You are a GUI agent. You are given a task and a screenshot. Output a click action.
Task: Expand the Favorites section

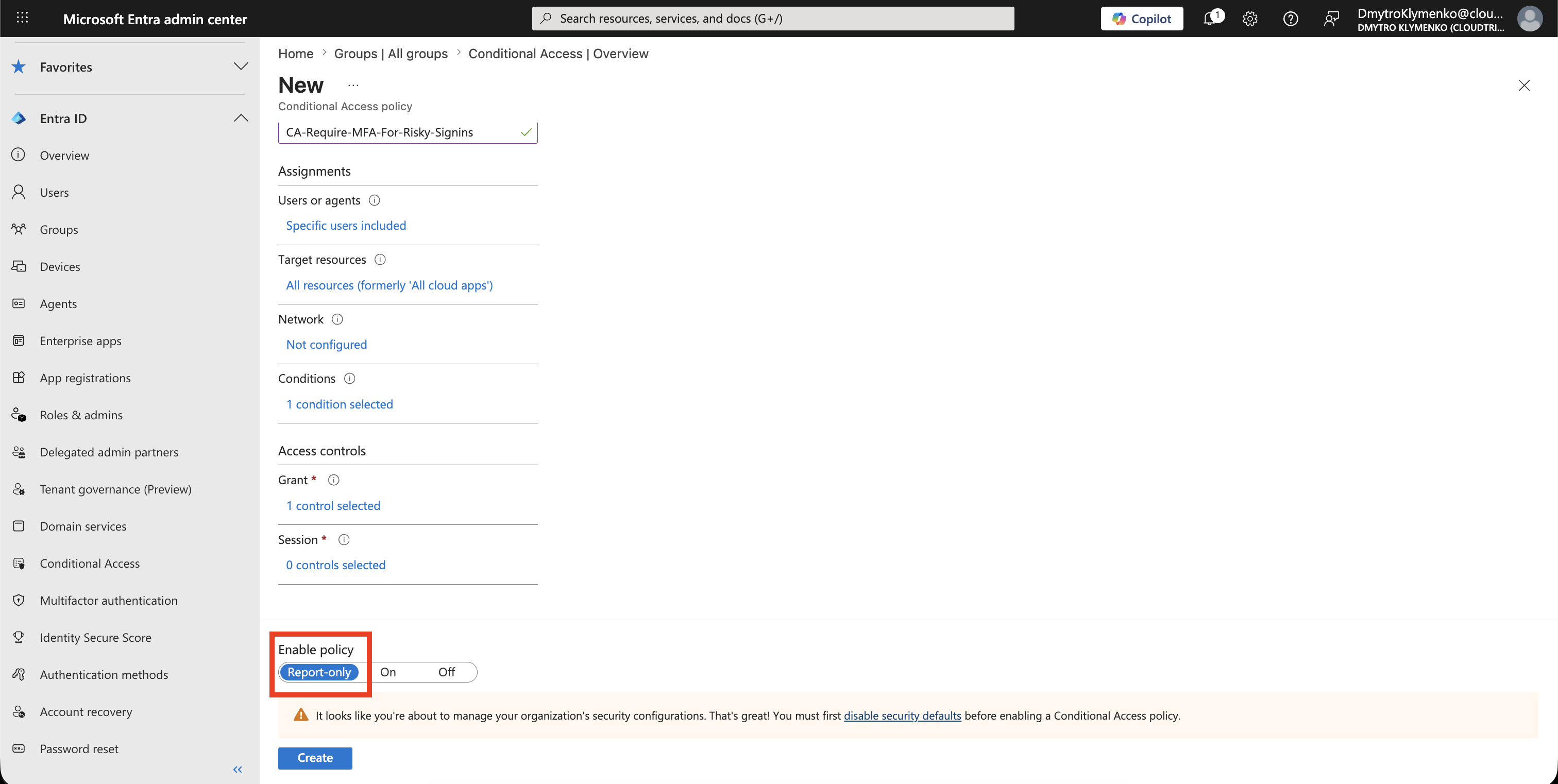241,66
